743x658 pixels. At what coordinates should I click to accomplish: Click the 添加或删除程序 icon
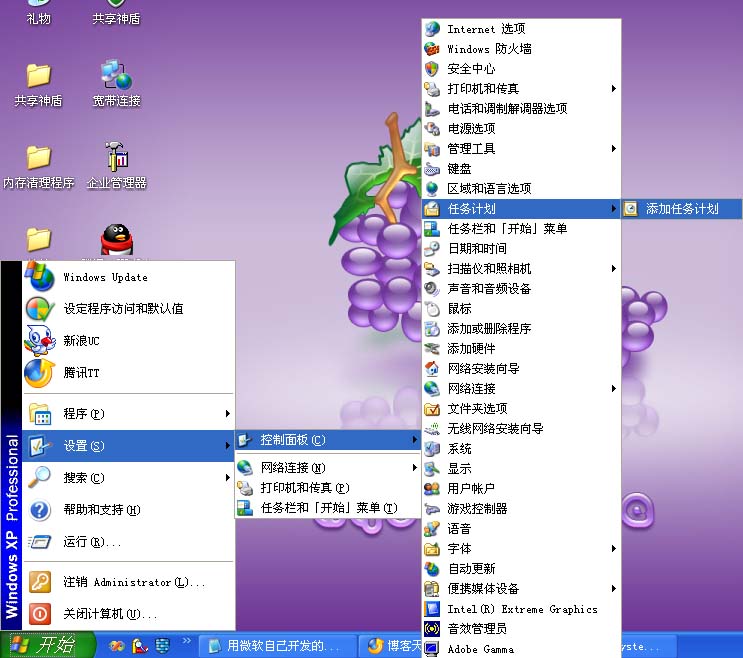[432, 328]
